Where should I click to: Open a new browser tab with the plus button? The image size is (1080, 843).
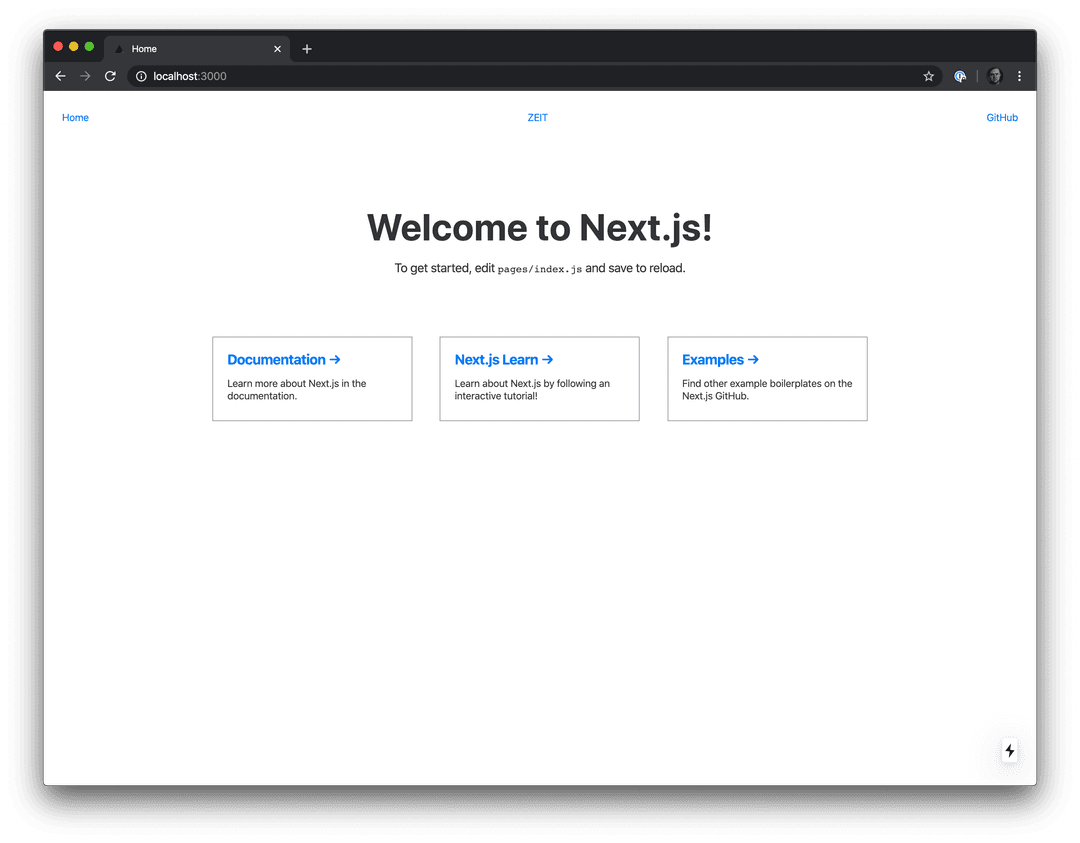click(x=307, y=48)
